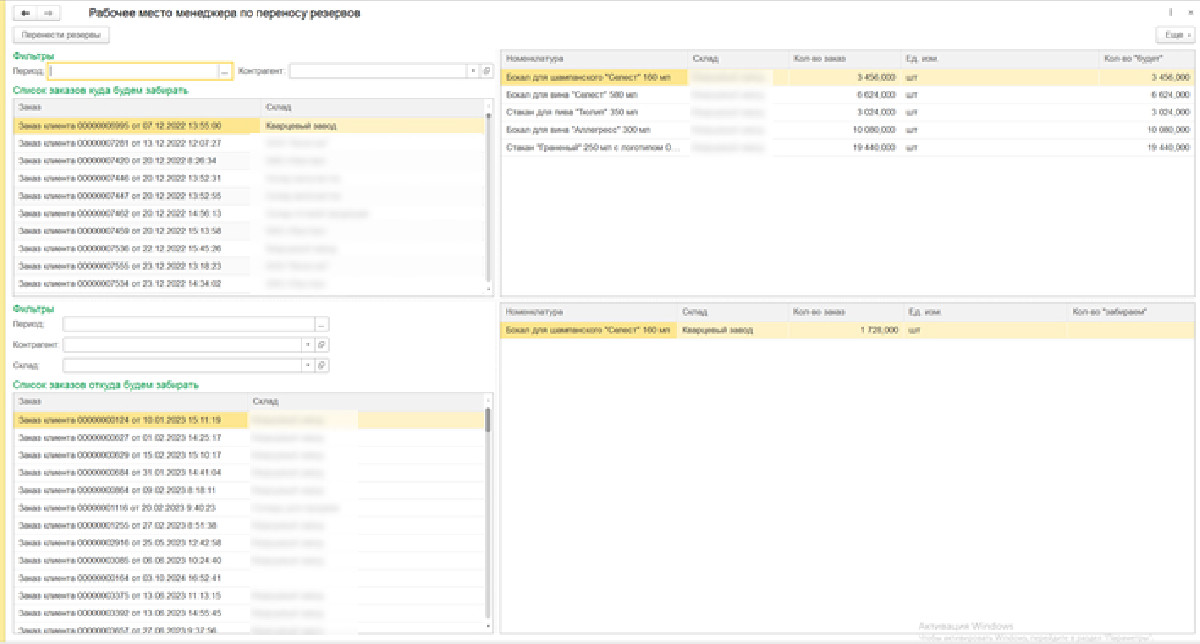Select order dated 20.12.2022 13:52:55
This screenshot has width=1200, height=644.
pos(248,196)
